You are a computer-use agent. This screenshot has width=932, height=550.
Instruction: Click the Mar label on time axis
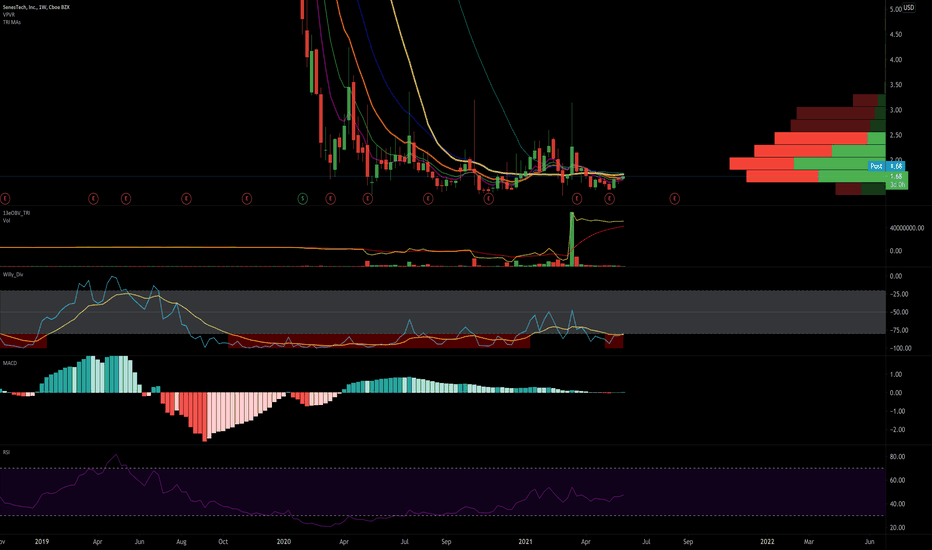click(808, 542)
